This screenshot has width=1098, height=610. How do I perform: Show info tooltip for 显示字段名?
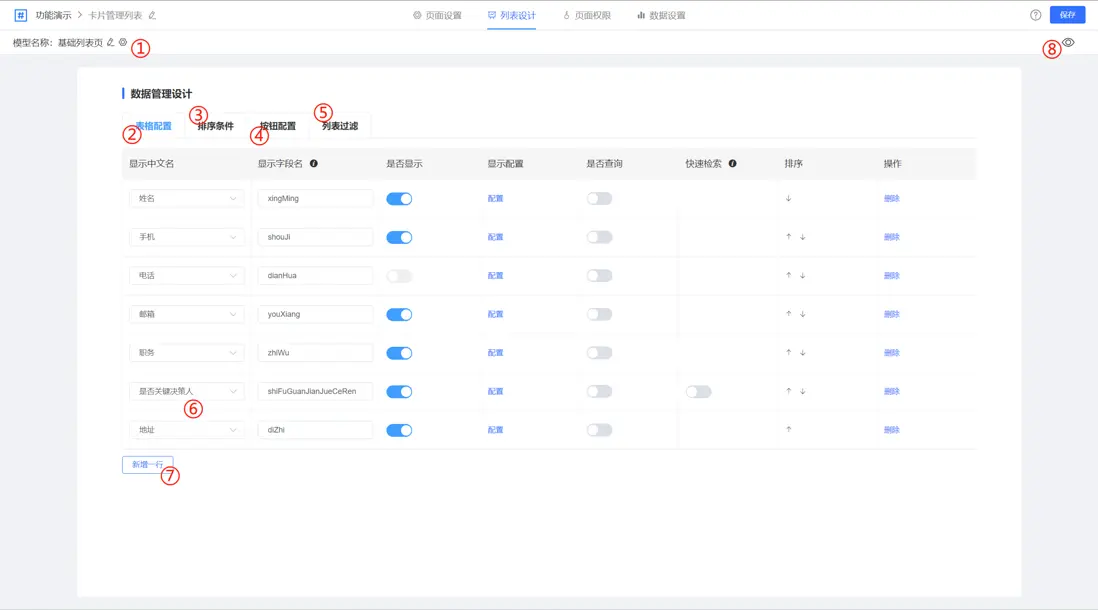point(314,163)
